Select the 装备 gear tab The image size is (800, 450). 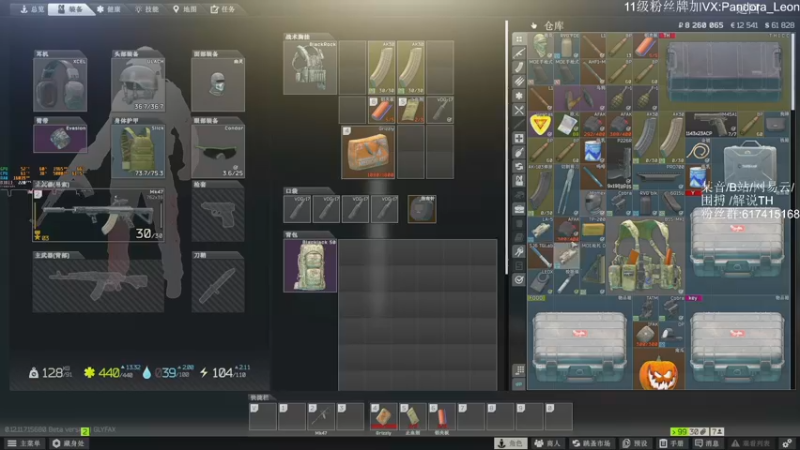[x=70, y=9]
